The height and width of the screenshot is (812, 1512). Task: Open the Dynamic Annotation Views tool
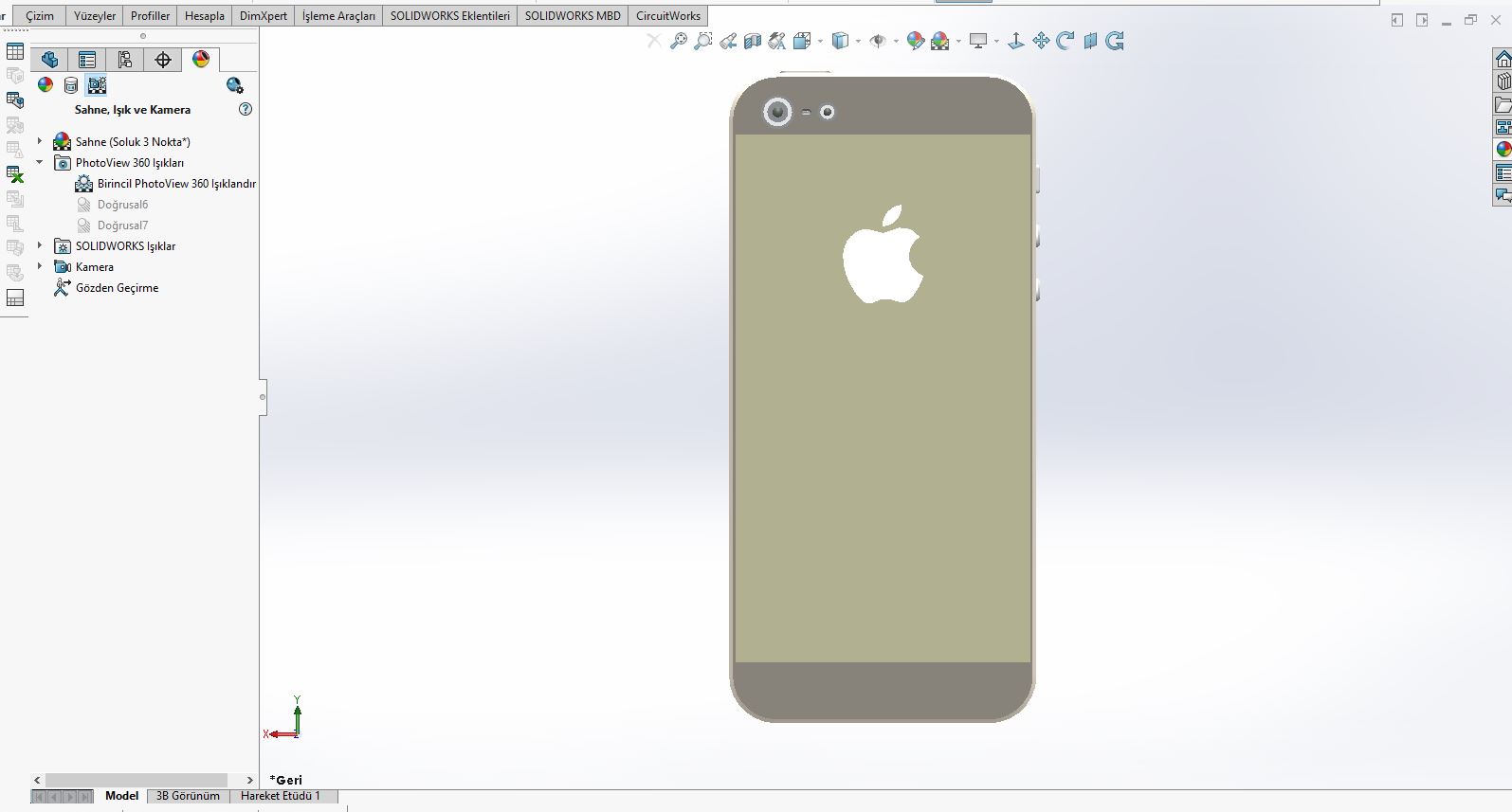coord(777,41)
